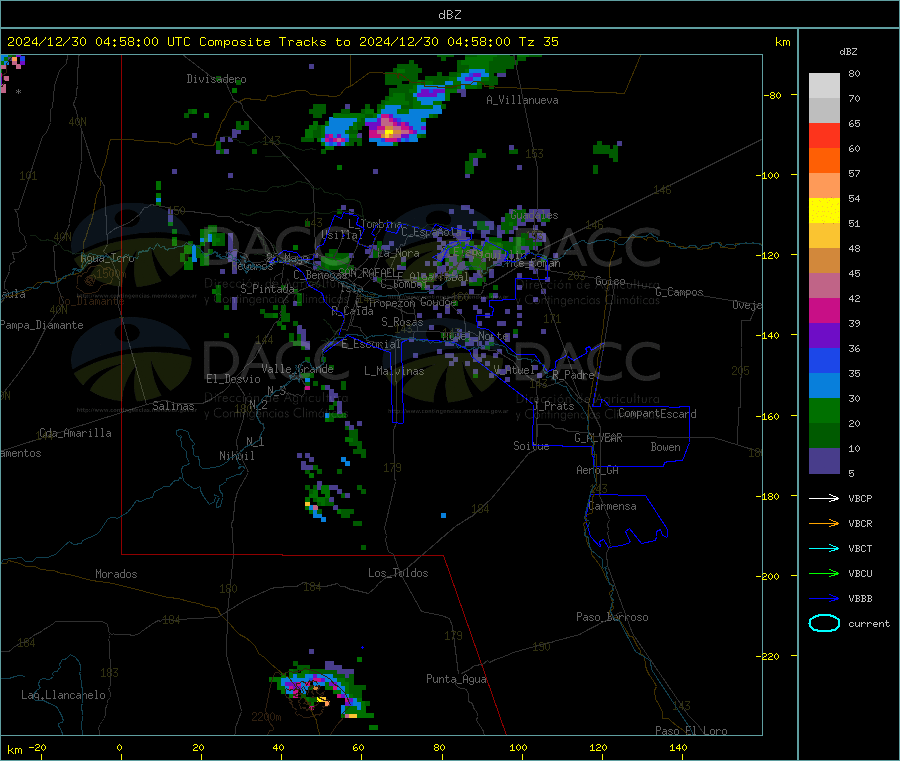Select the dark orange 57-60 dBZ swatch

[824, 161]
